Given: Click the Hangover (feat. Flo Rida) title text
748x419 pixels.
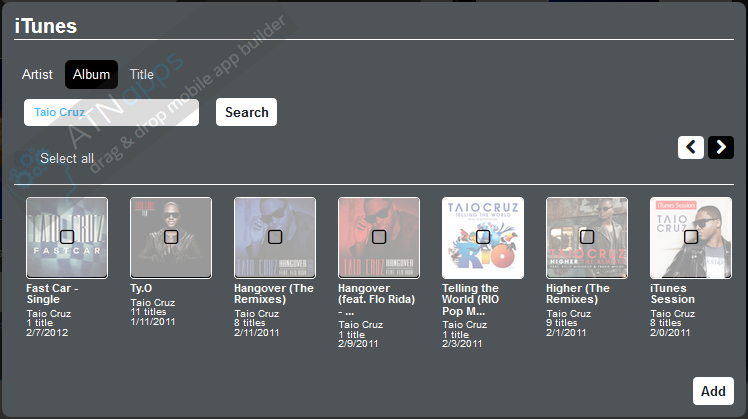Looking at the screenshot, I should tap(376, 299).
